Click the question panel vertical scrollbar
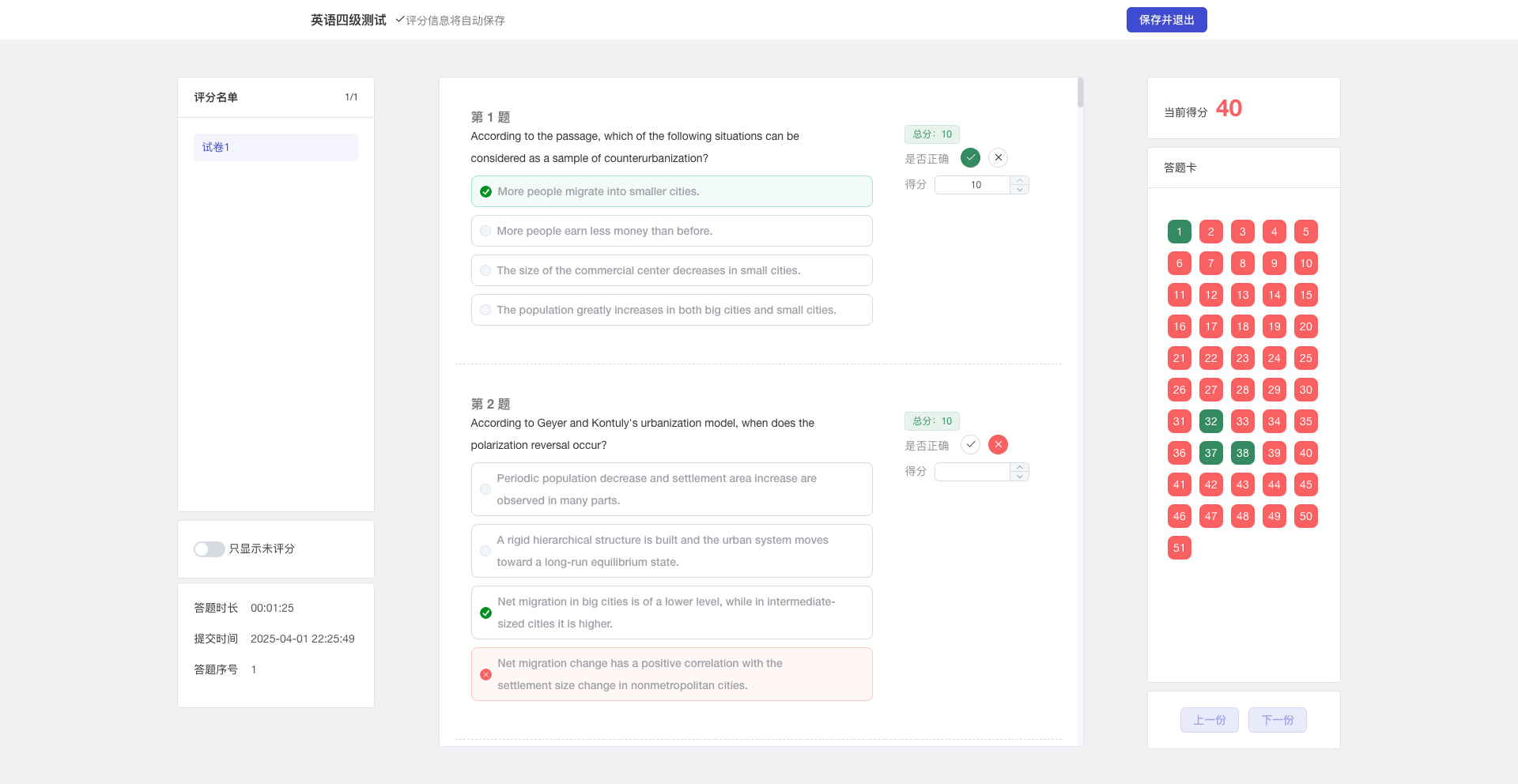Image resolution: width=1518 pixels, height=784 pixels. point(1080,93)
